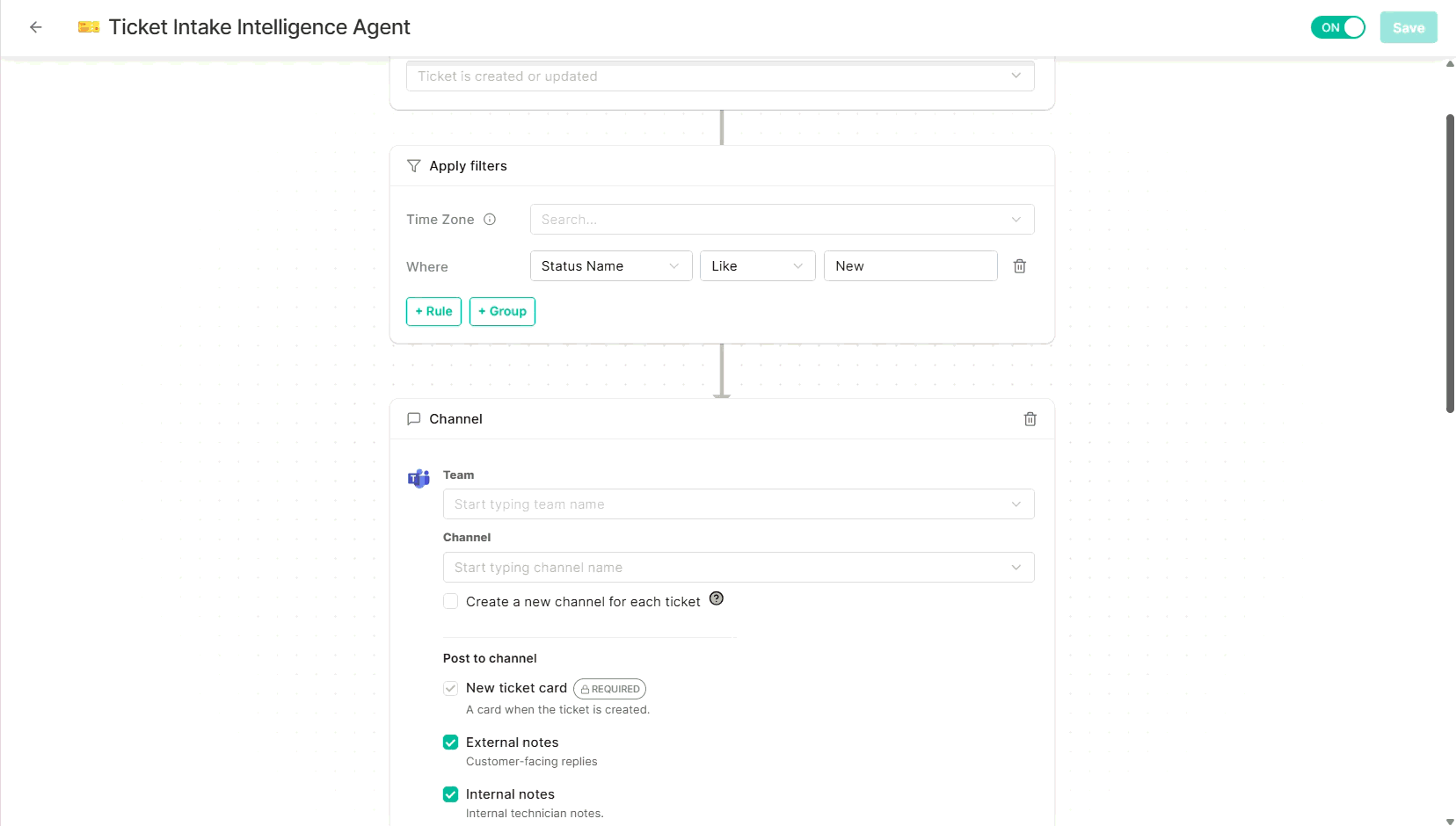Click the scrollbar up arrow
This screenshot has height=826, width=1456.
click(1450, 64)
